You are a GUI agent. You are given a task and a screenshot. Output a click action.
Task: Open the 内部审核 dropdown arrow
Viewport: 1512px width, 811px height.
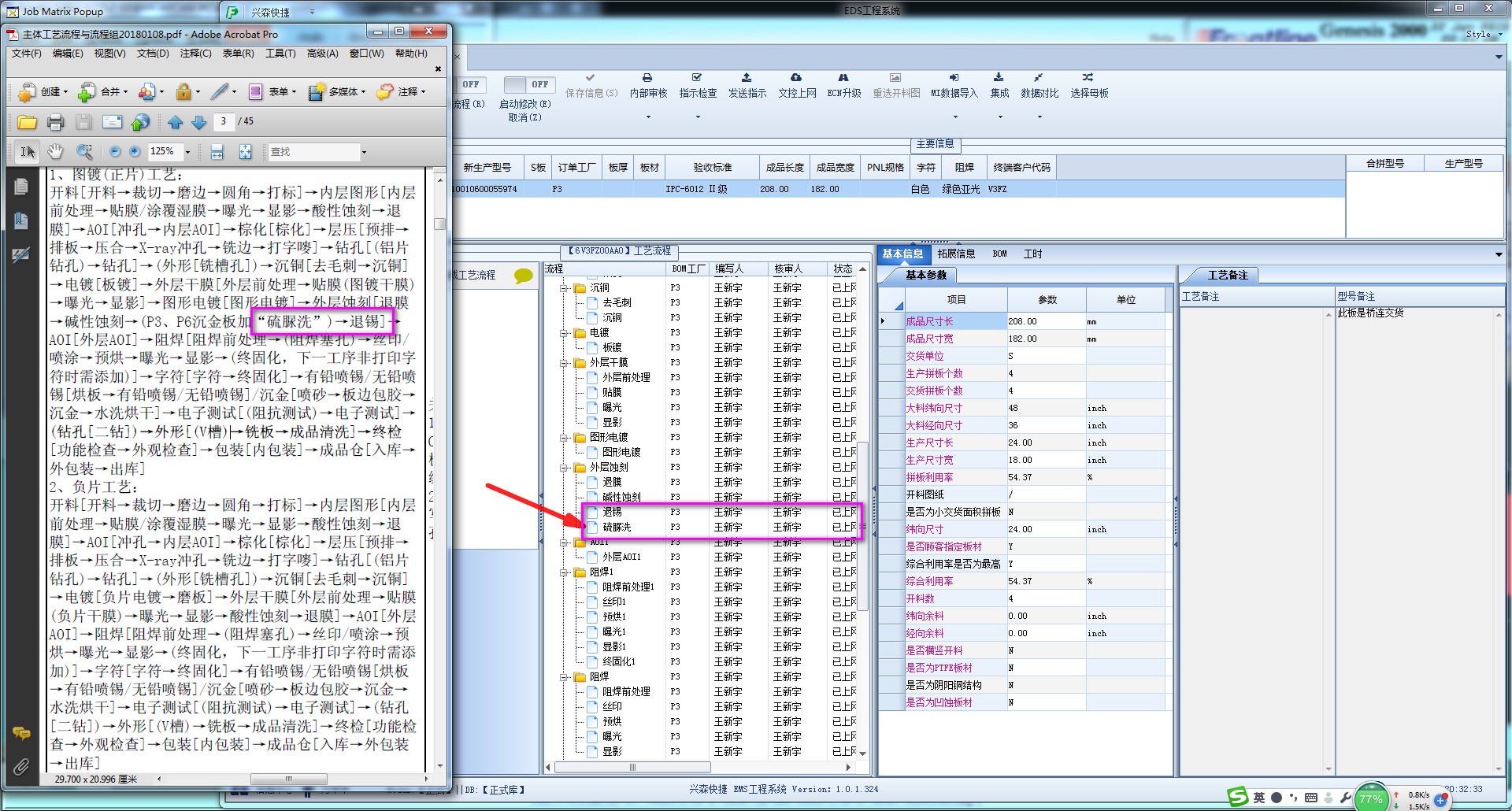tap(648, 117)
